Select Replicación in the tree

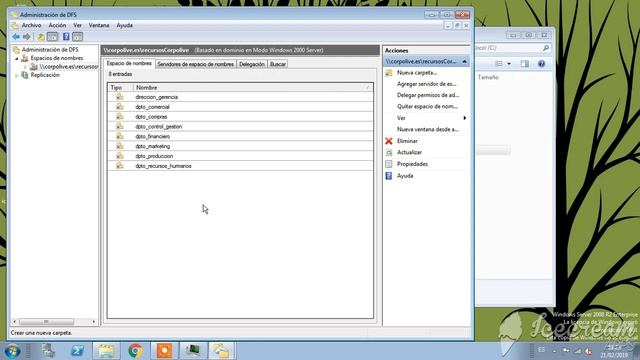tap(45, 75)
